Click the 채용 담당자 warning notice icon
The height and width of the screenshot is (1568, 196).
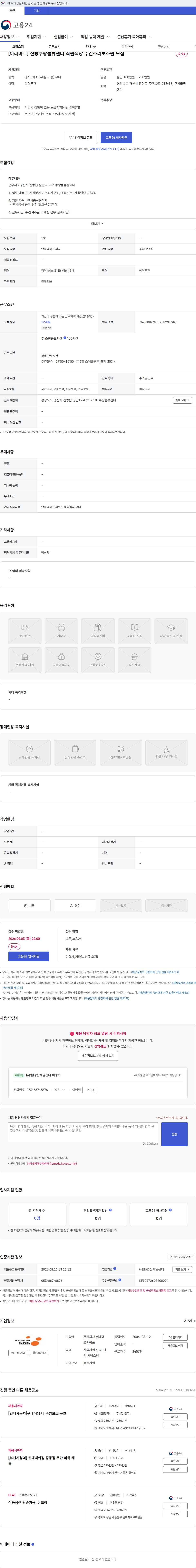(x=72, y=1034)
